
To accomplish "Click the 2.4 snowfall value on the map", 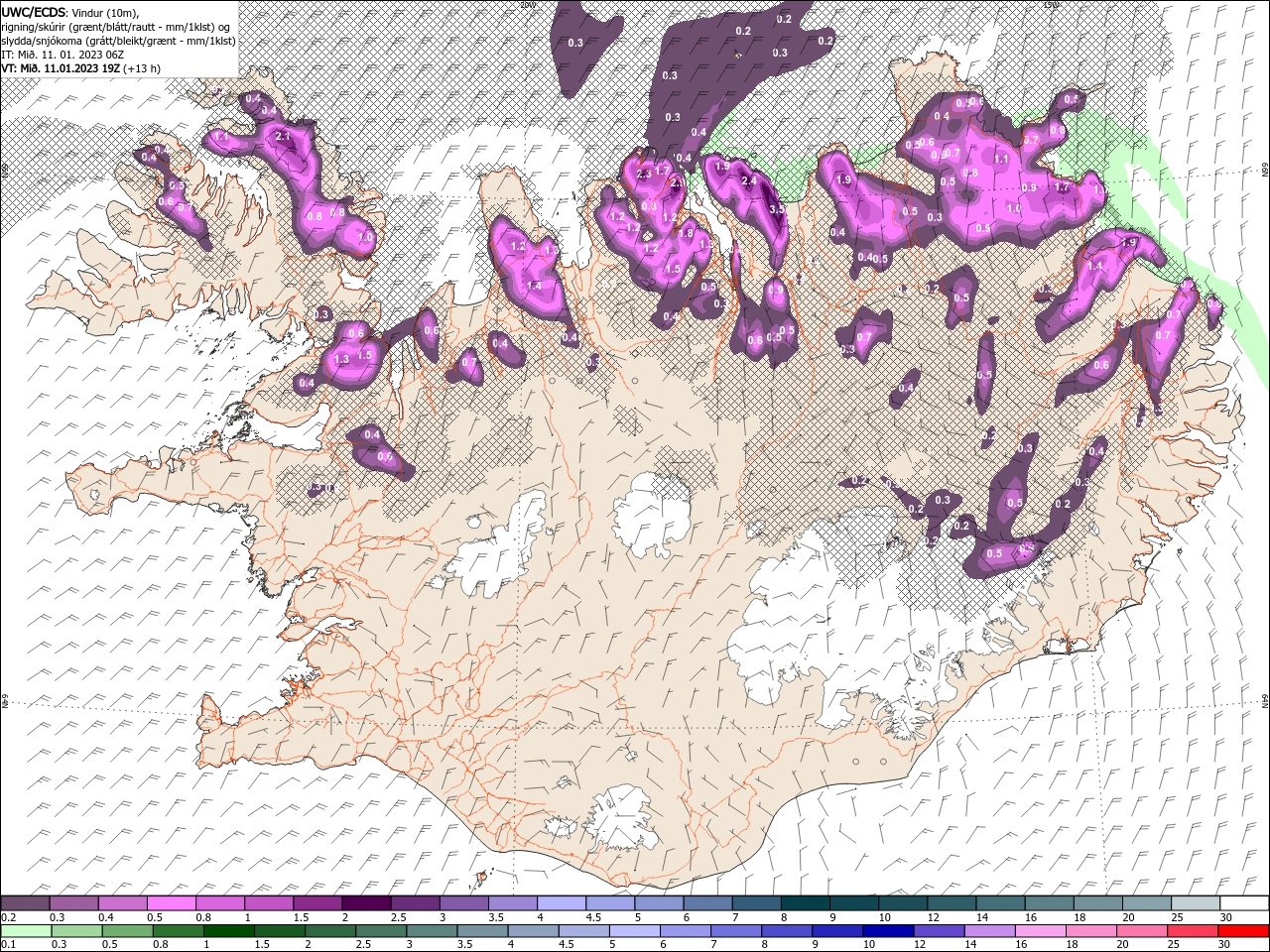I will [x=750, y=180].
